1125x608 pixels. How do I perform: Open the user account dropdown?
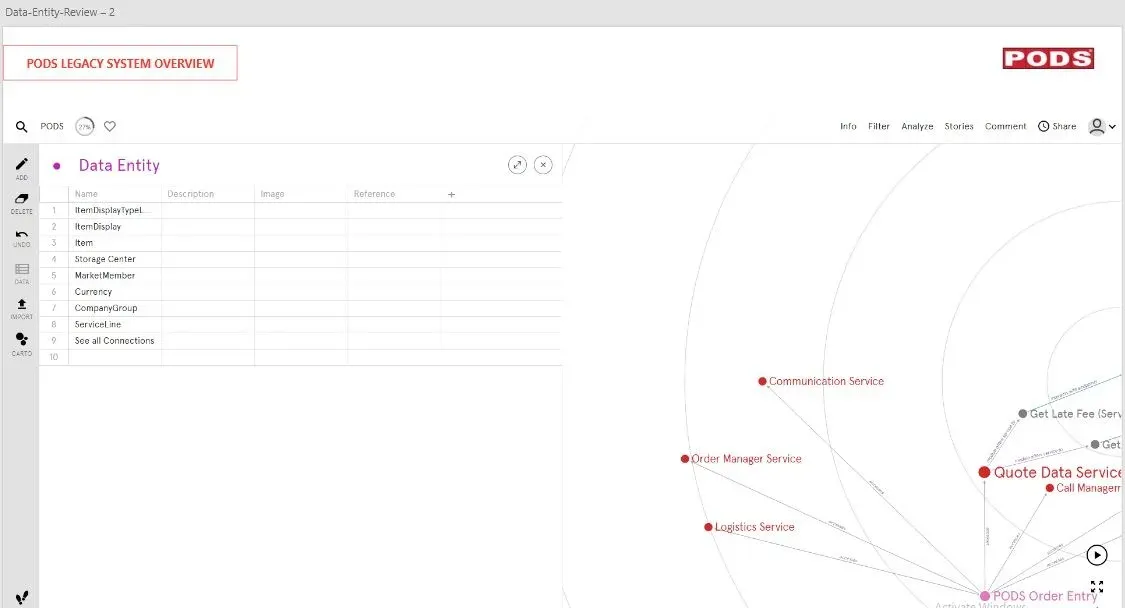click(1102, 127)
